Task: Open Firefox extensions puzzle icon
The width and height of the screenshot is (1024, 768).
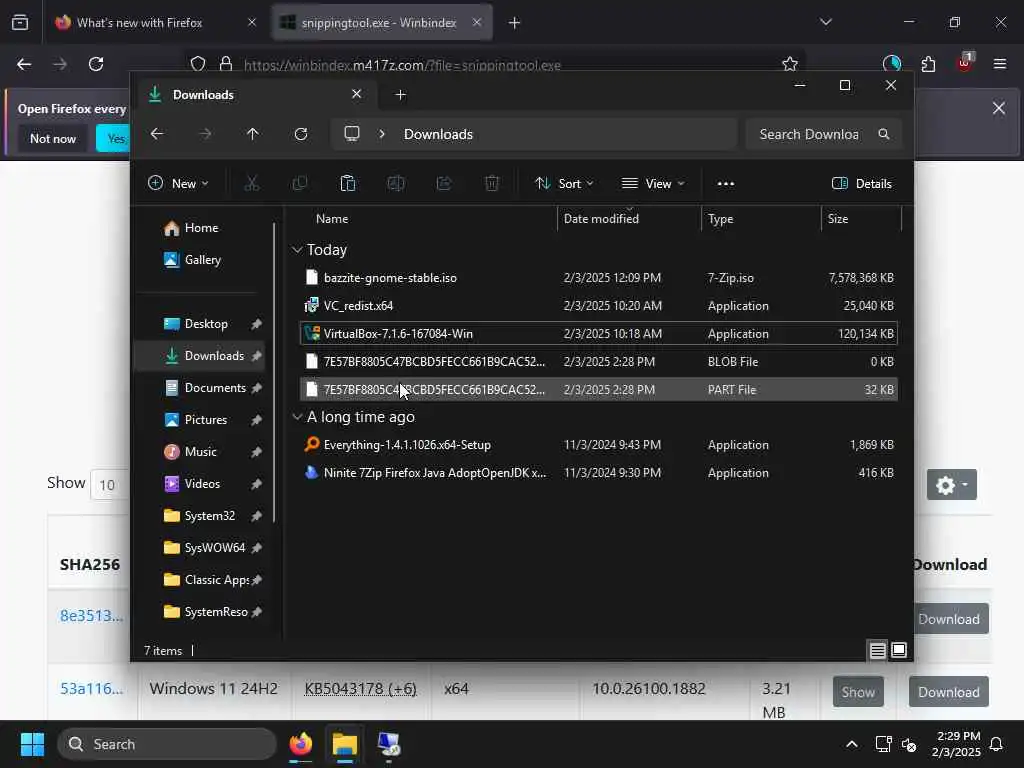Action: pos(928,64)
